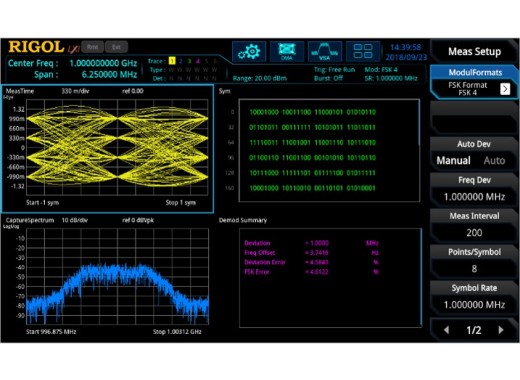Select the VSA mode icon
Screen dimensions: 520x380
coord(325,52)
